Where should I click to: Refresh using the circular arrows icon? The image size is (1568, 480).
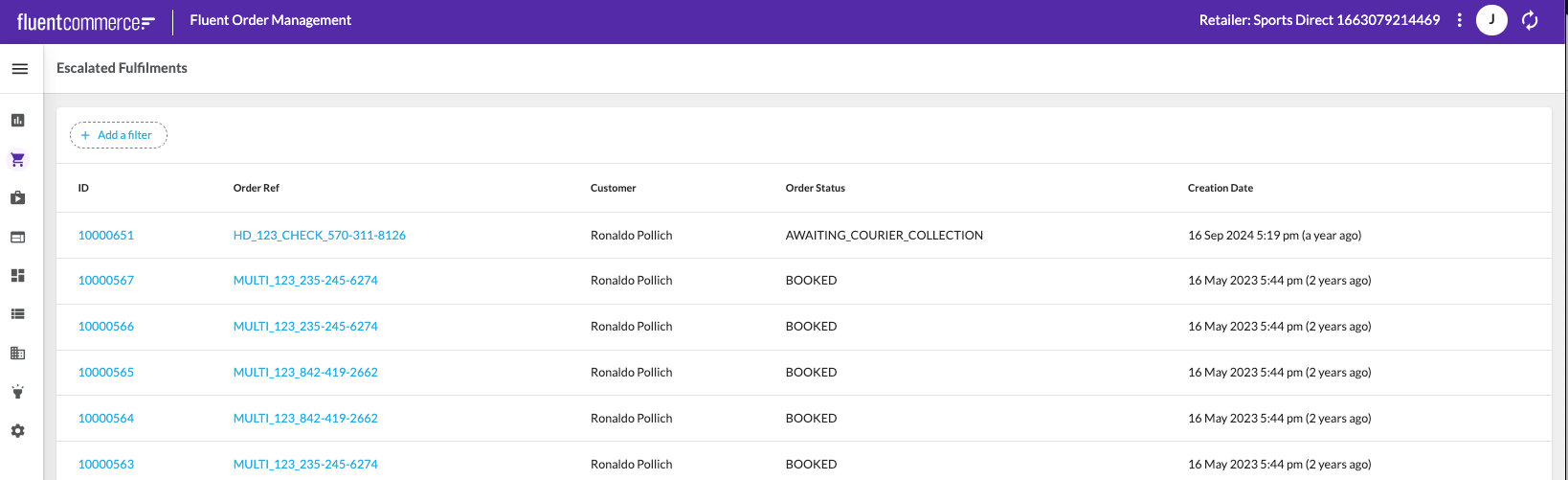(1530, 20)
